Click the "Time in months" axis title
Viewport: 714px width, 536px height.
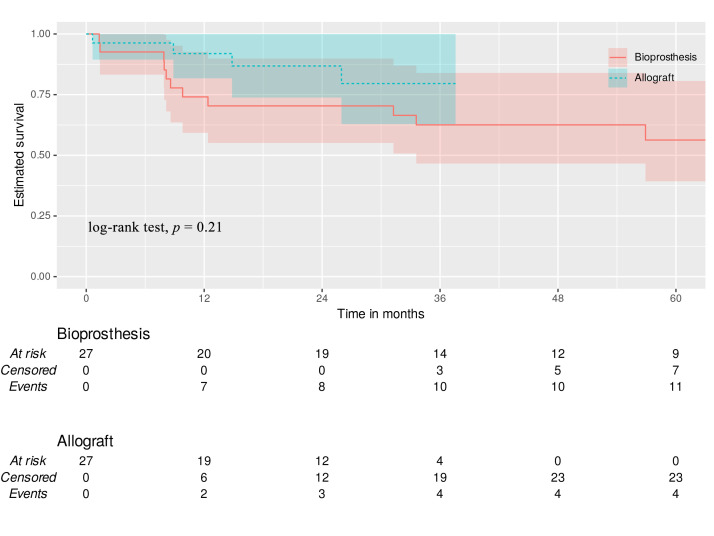coord(380,314)
